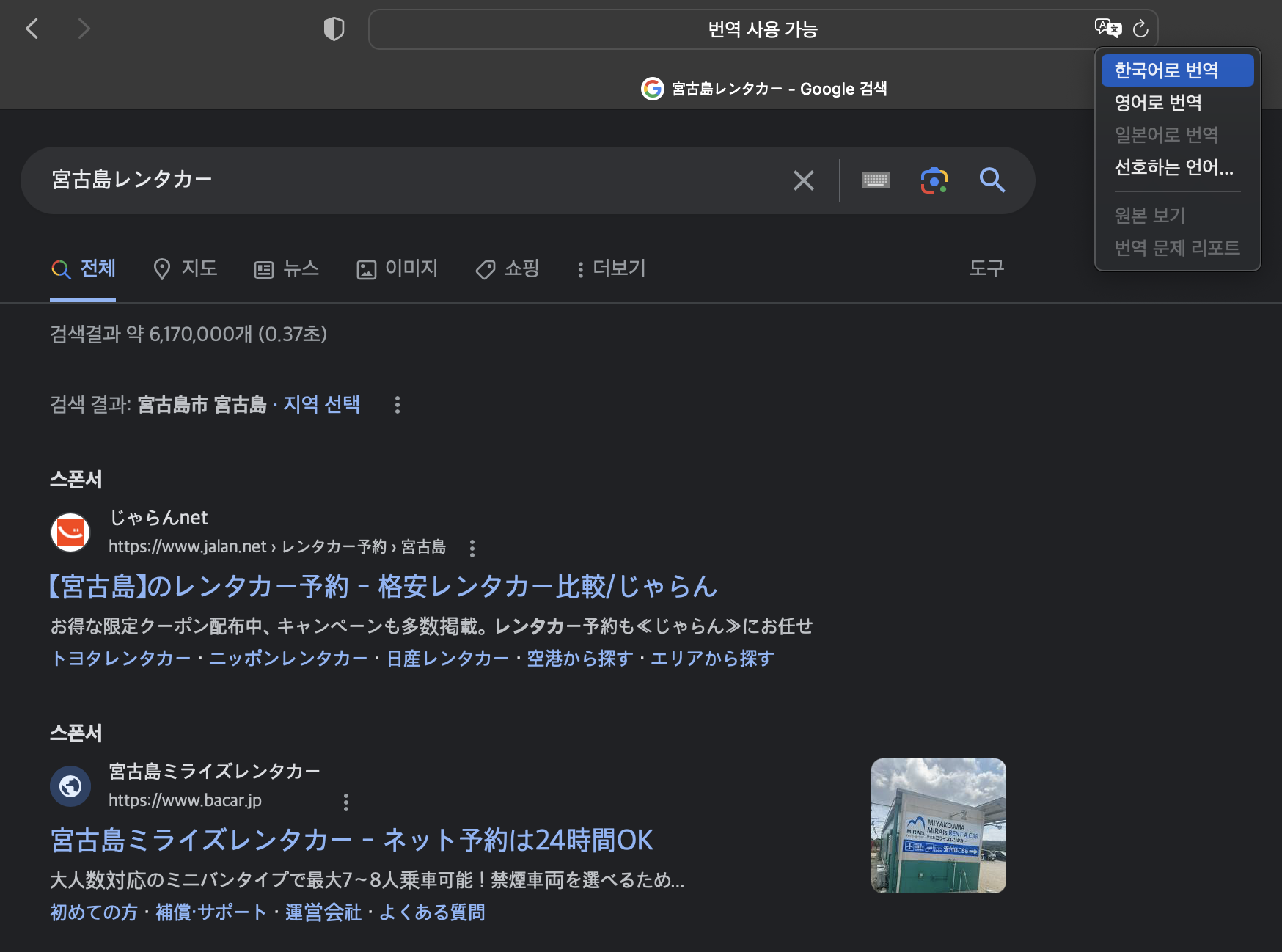This screenshot has height=952, width=1282.
Task: Open the 도구 search tools
Action: 986,268
